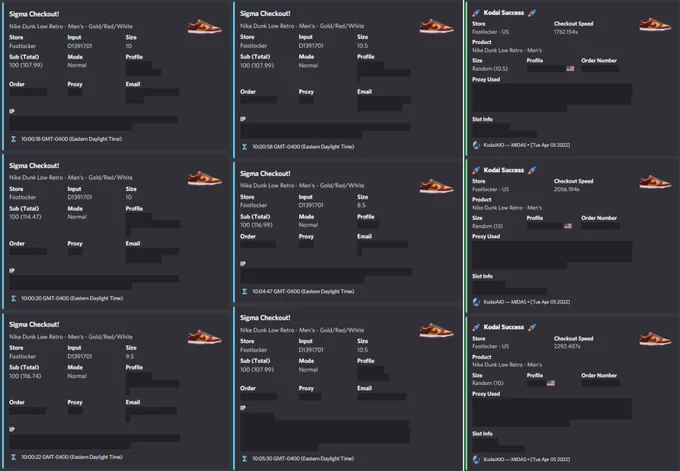Open the Dunk shoe thumbnail in the 10:05:30 Sigma card

point(436,330)
